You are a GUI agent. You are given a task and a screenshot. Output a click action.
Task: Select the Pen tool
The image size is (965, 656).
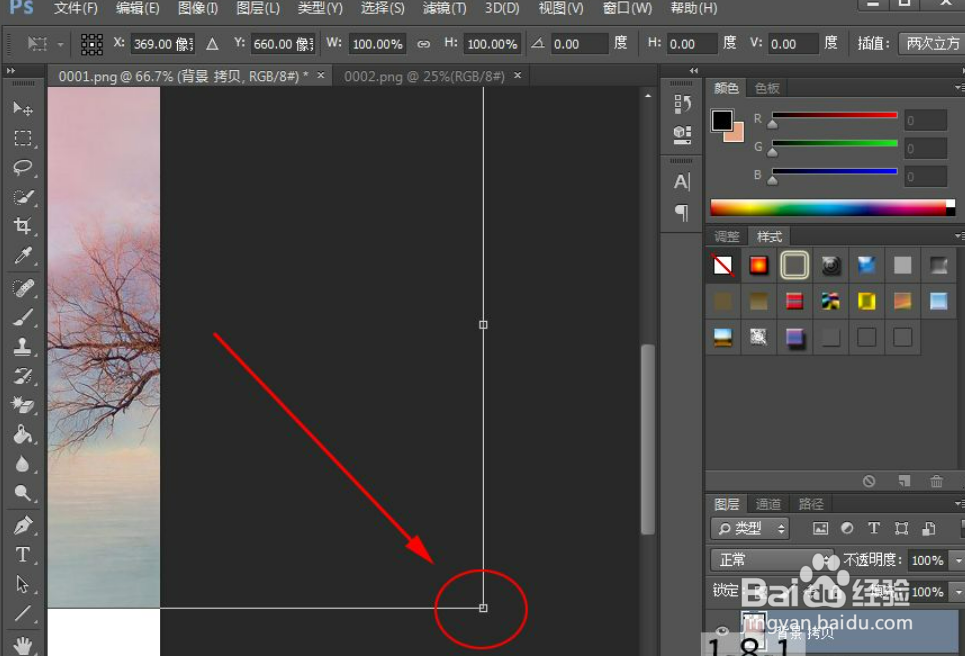click(x=23, y=526)
